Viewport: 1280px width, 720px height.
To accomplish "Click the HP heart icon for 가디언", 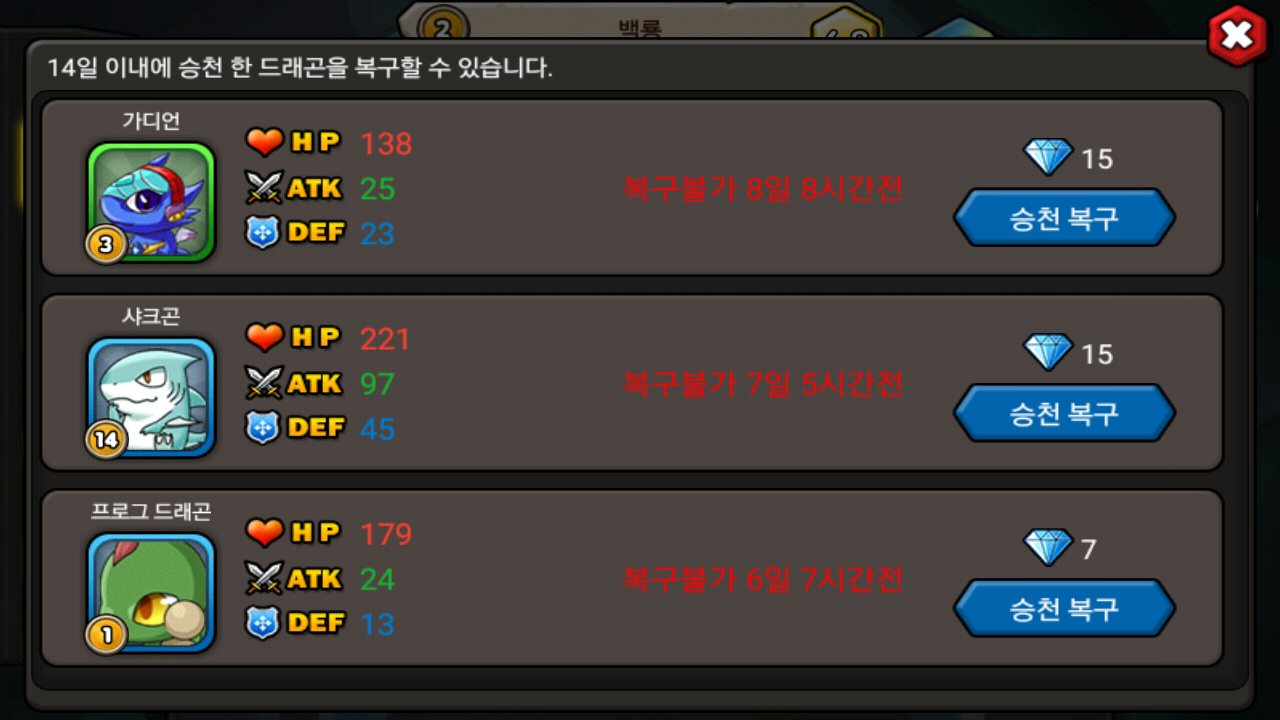I will click(x=265, y=143).
